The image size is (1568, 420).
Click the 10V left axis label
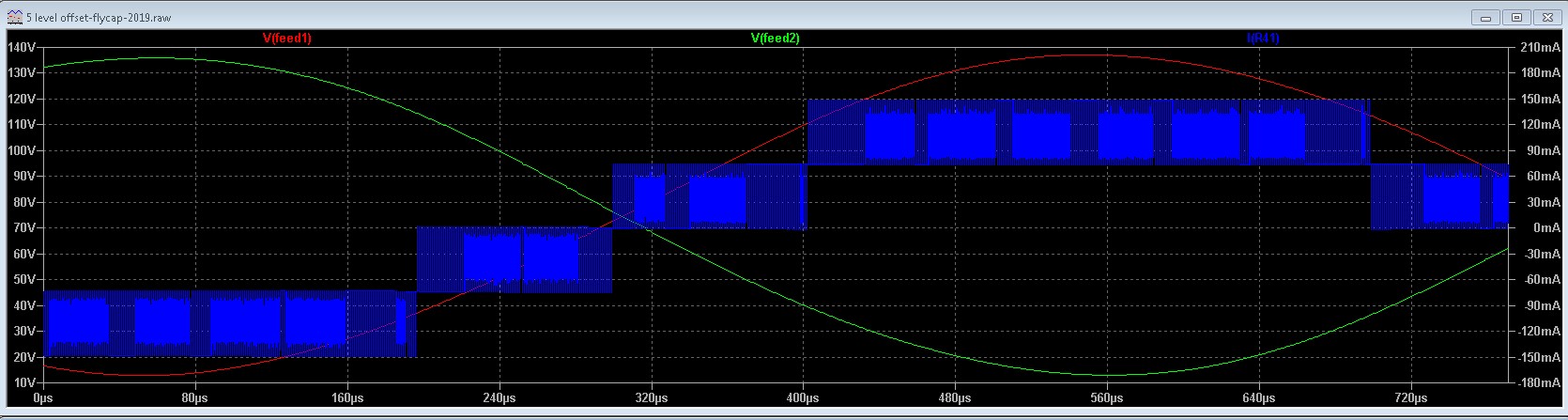tap(23, 383)
